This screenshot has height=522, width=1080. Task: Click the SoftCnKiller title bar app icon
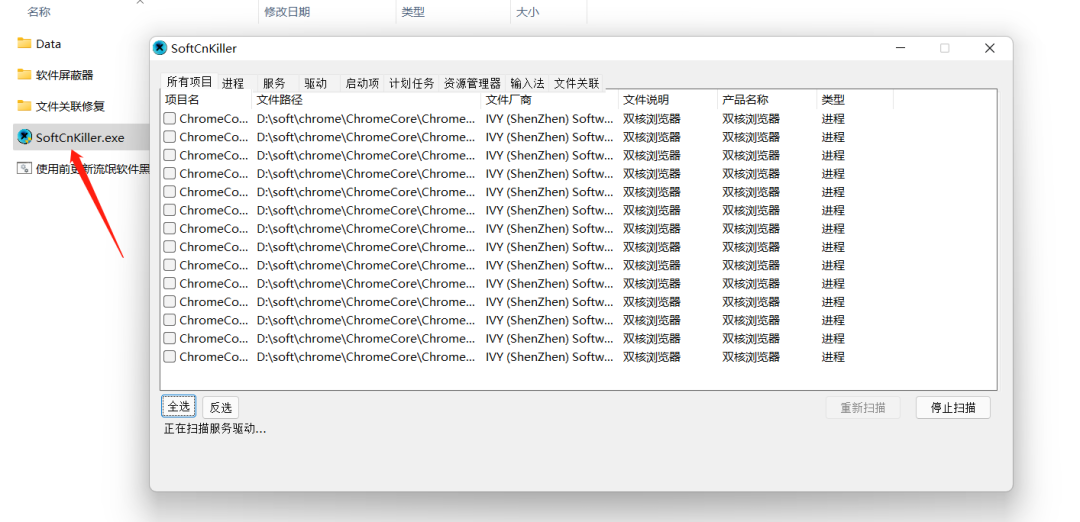click(x=160, y=48)
